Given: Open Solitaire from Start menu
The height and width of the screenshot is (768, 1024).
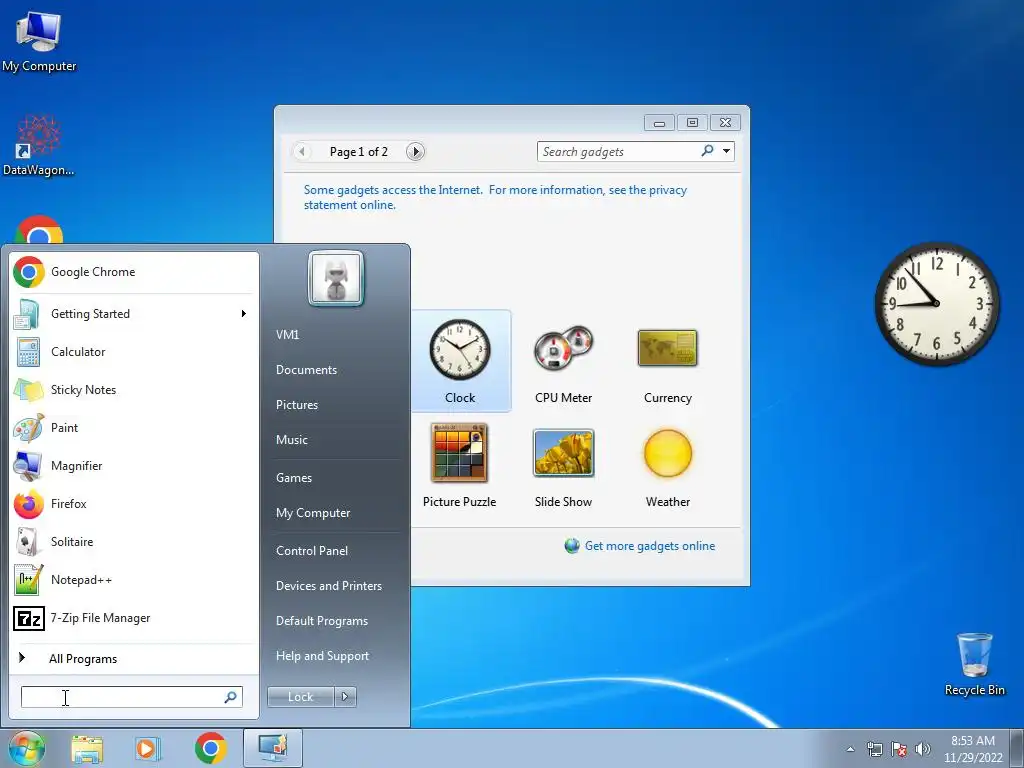Looking at the screenshot, I should 133,541.
